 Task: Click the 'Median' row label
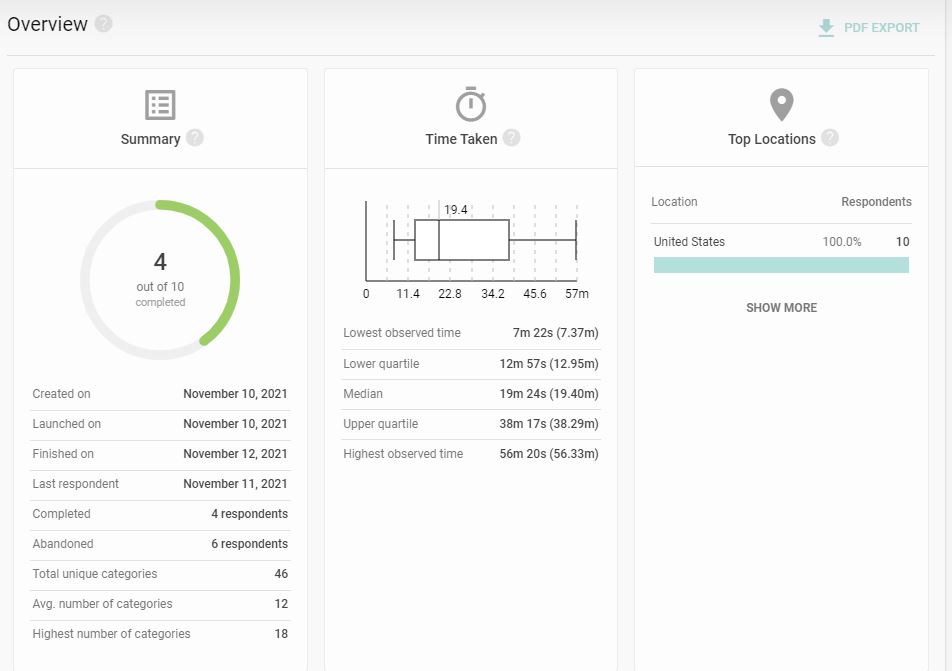click(x=362, y=393)
